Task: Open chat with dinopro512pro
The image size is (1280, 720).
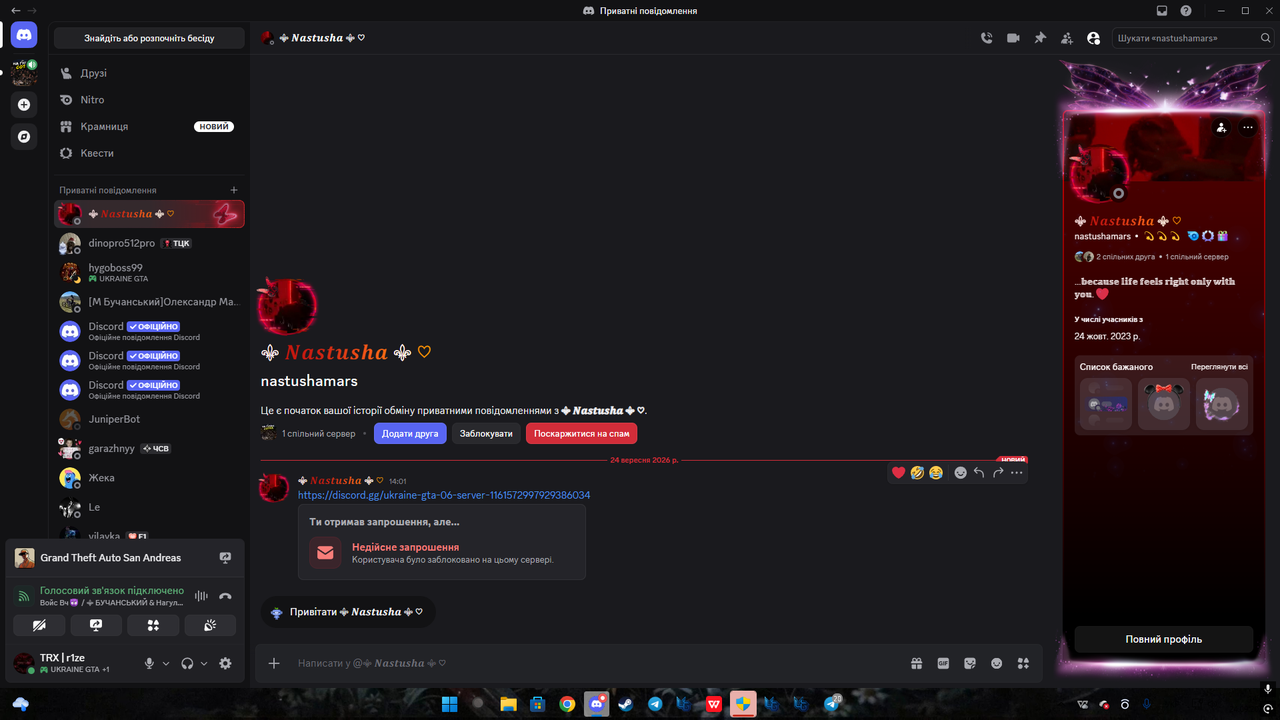Action: point(149,243)
